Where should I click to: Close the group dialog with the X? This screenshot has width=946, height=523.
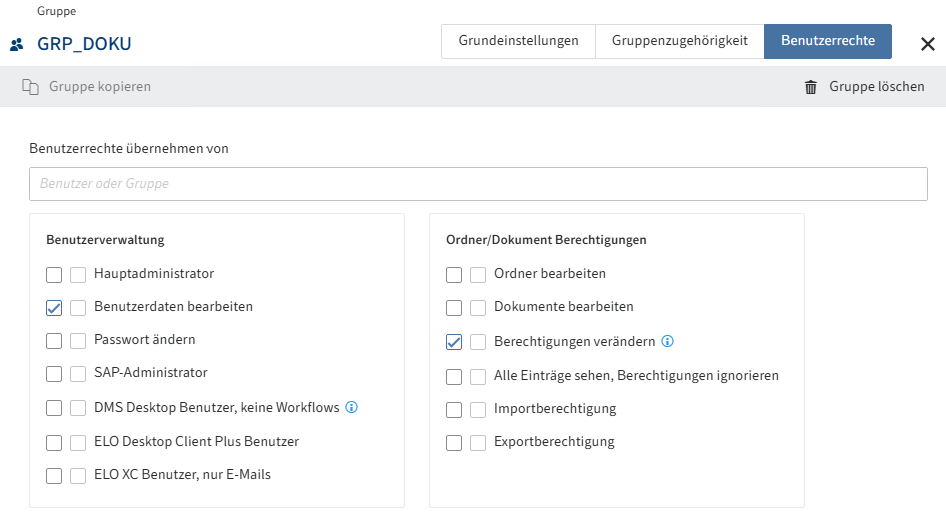pyautogui.click(x=928, y=44)
